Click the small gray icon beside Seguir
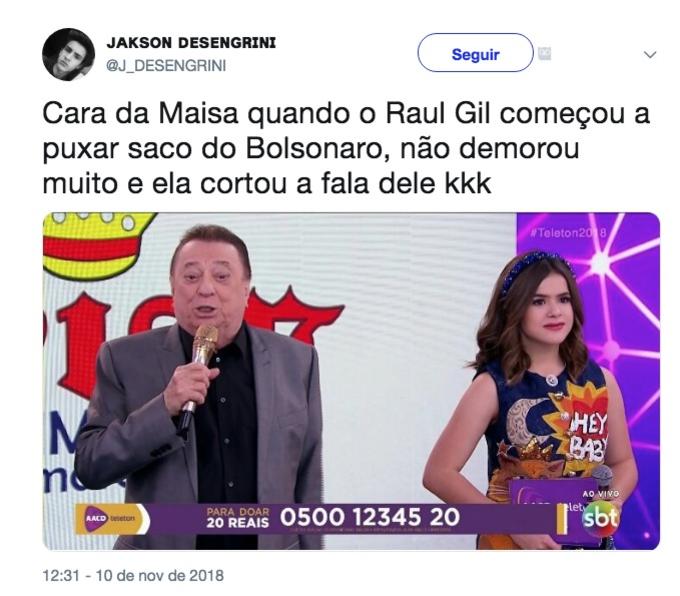The height and width of the screenshot is (596, 680). (544, 54)
